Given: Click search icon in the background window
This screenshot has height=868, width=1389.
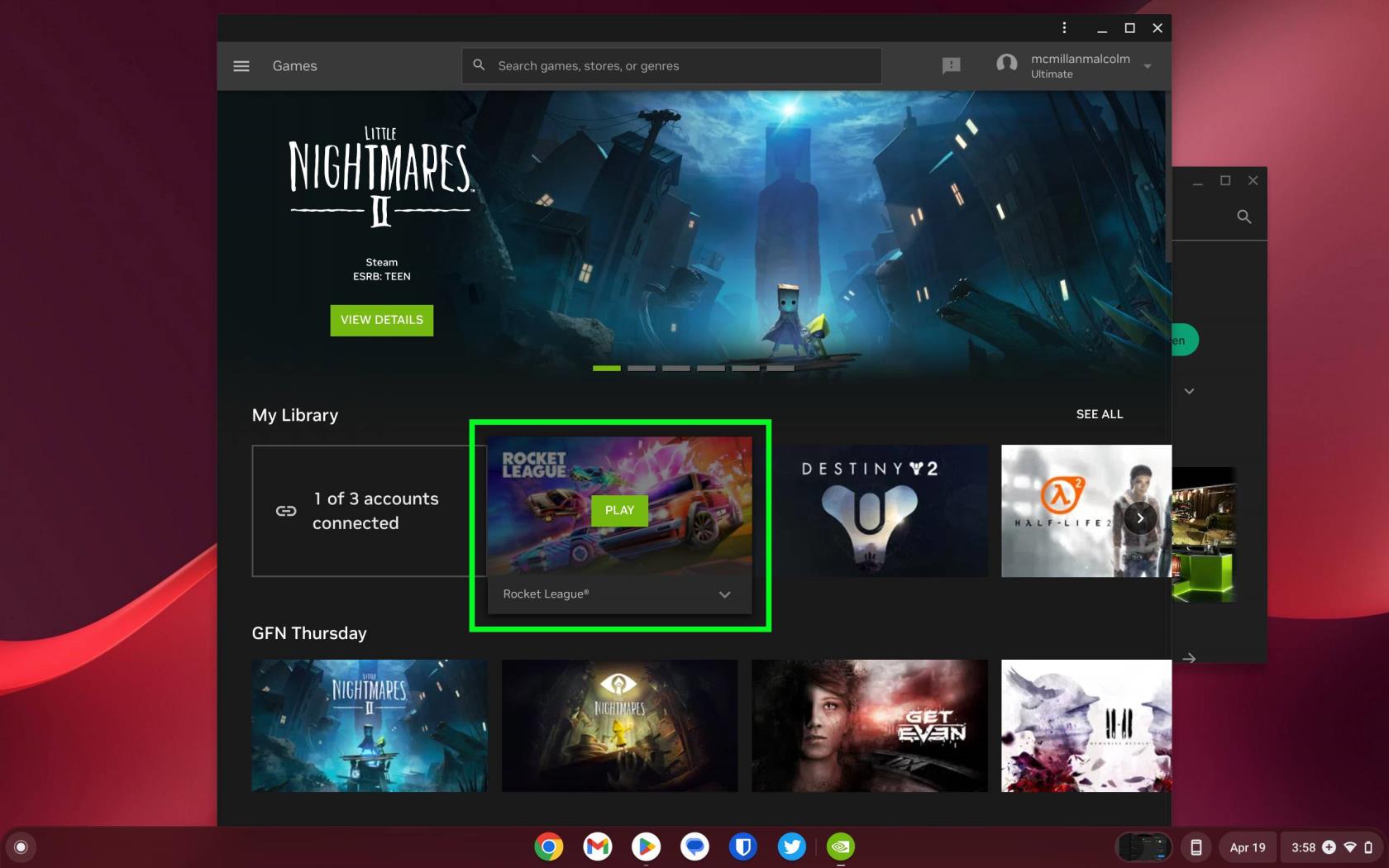Looking at the screenshot, I should (x=1243, y=217).
